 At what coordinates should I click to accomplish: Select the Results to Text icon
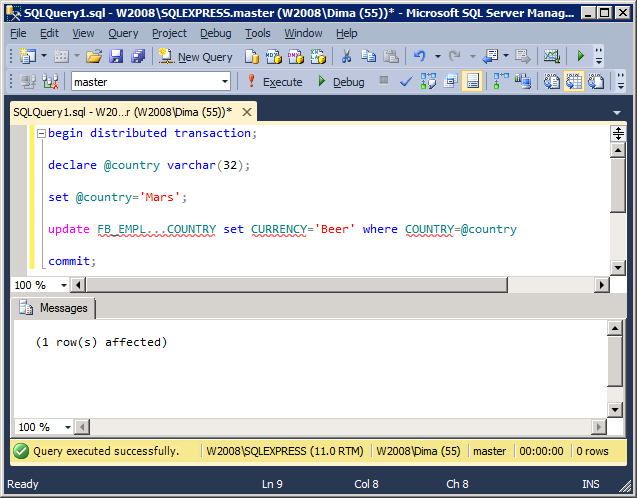pos(552,81)
